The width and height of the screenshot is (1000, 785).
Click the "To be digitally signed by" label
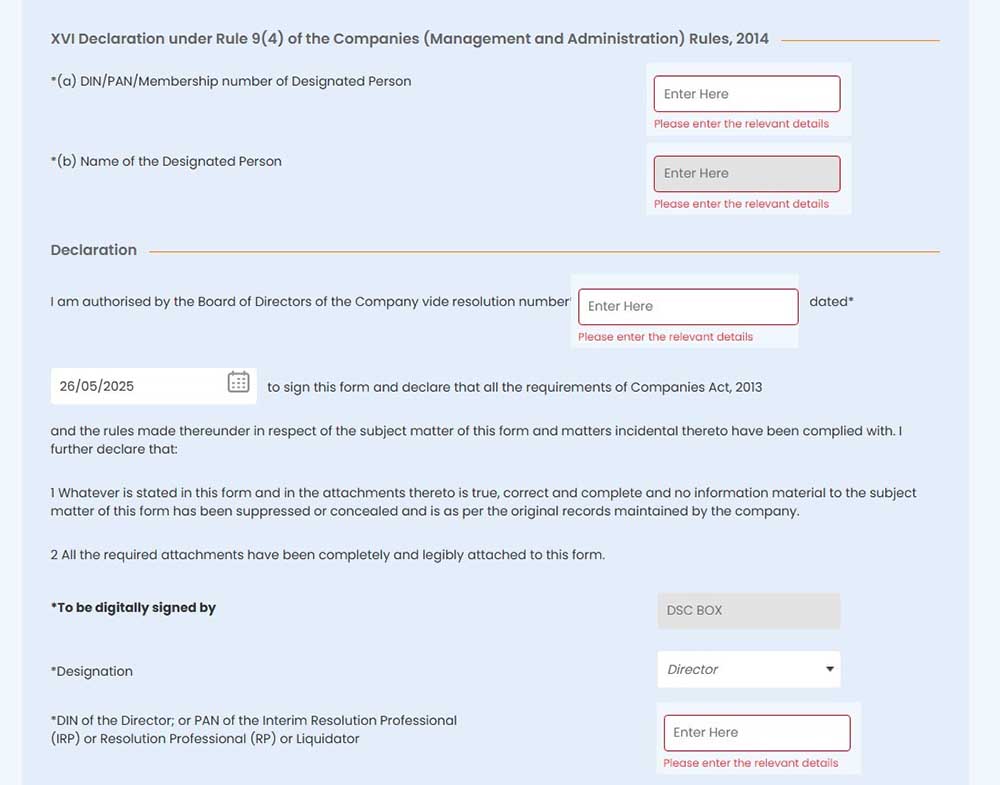pos(133,608)
